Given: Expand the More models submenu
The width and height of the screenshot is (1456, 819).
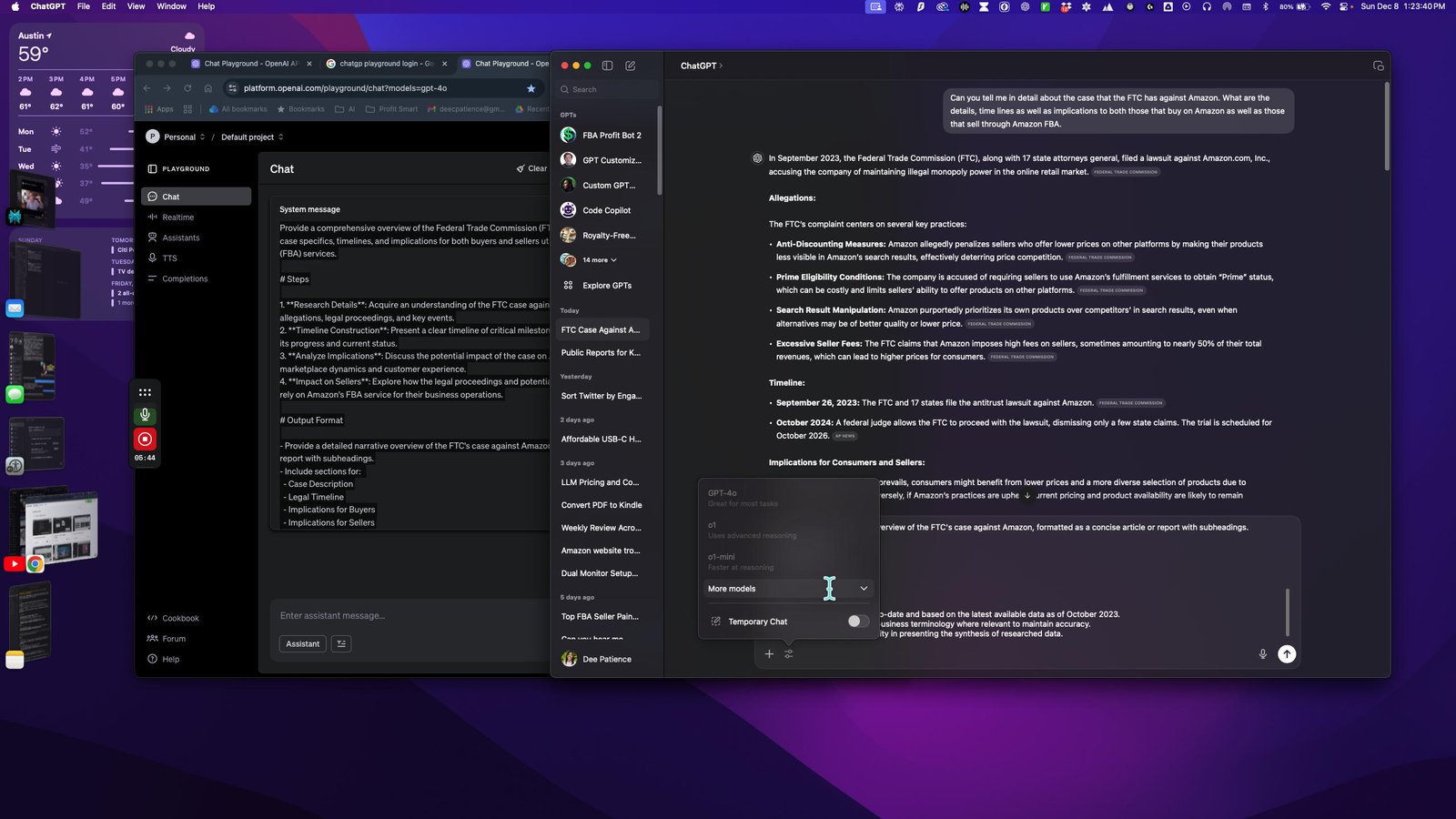Looking at the screenshot, I should [789, 589].
